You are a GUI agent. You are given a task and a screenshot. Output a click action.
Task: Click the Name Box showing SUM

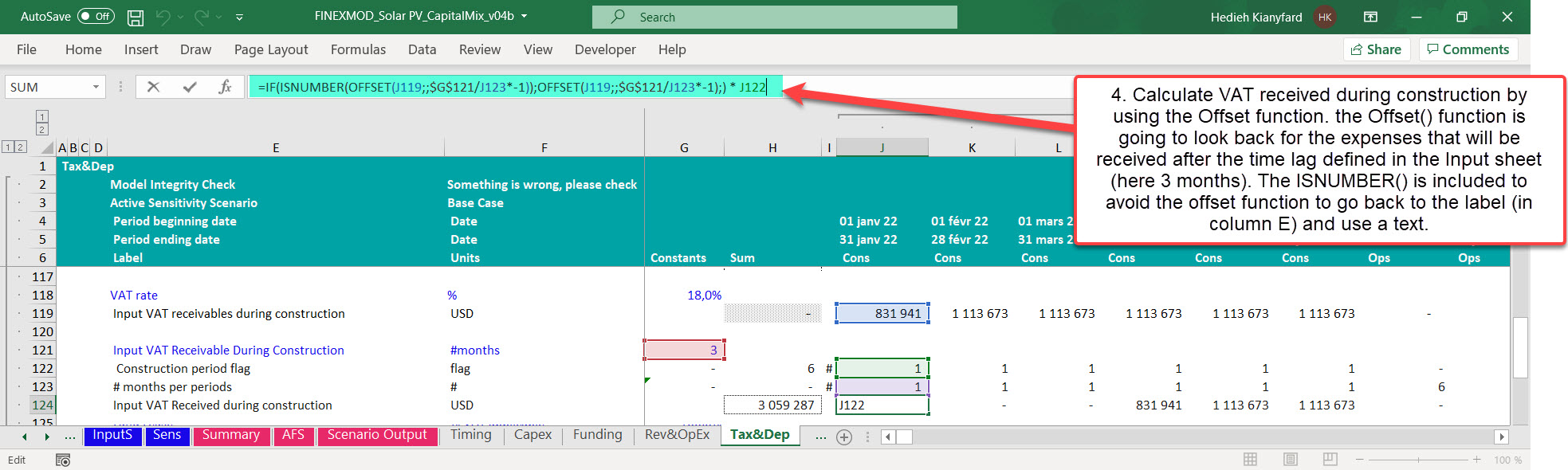pos(48,87)
